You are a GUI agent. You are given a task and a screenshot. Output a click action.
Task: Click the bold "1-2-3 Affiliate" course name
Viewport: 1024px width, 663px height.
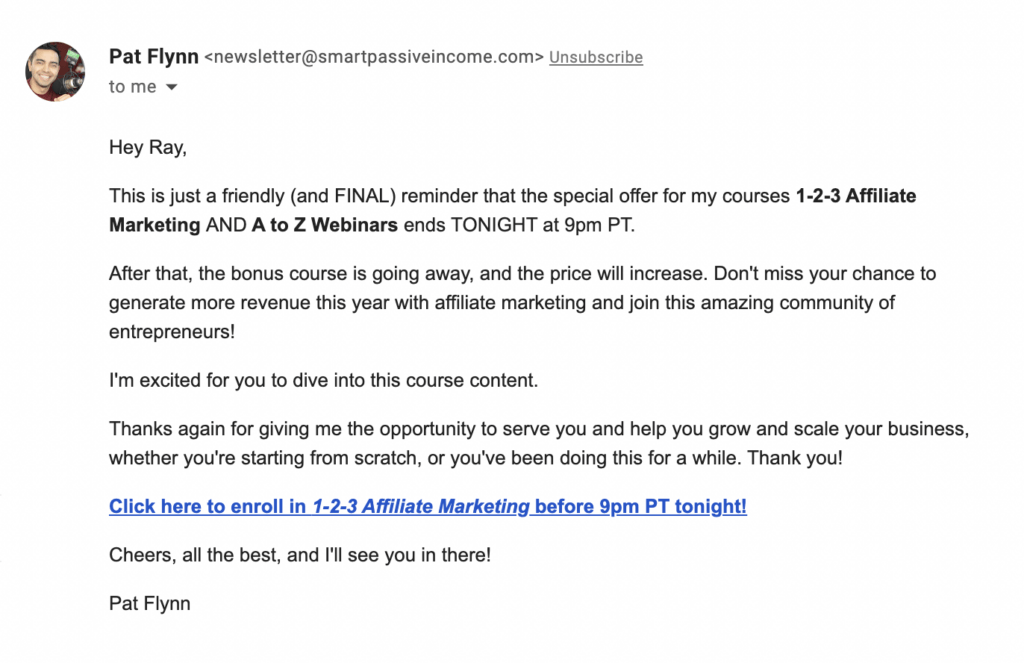[855, 196]
